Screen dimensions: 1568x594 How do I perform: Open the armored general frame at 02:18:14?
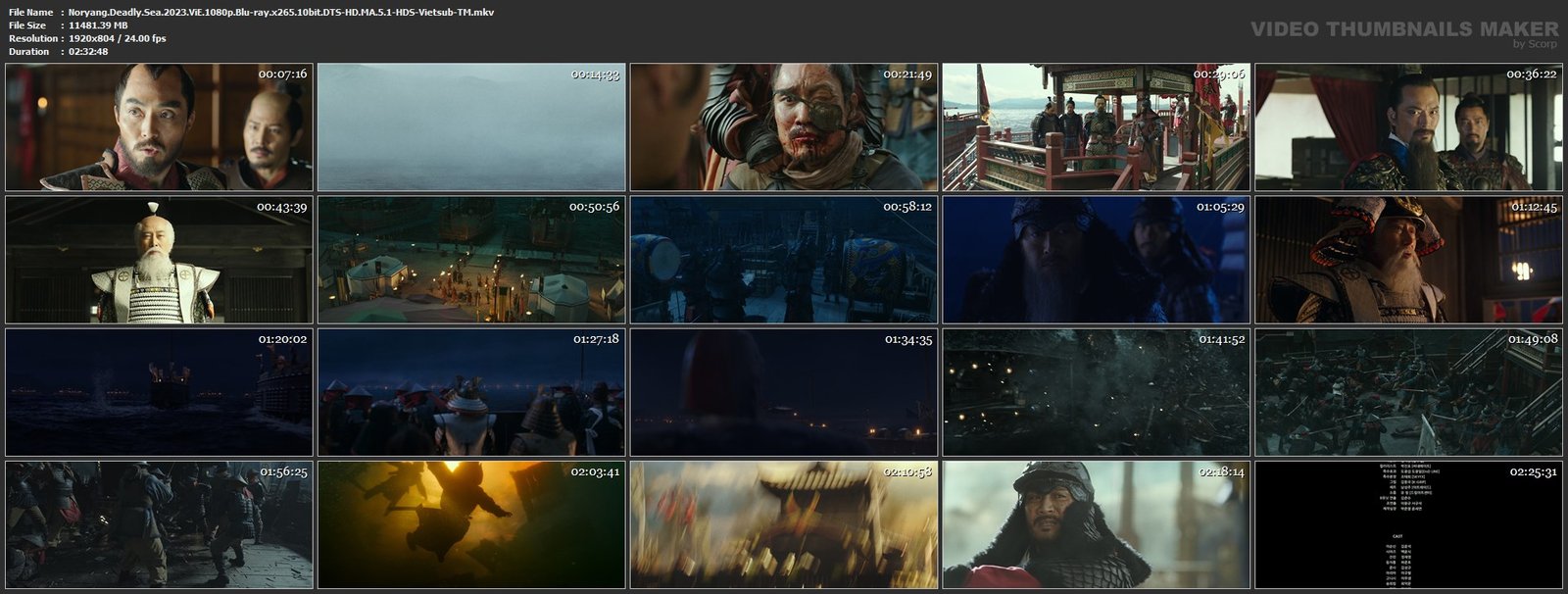coord(1097,524)
